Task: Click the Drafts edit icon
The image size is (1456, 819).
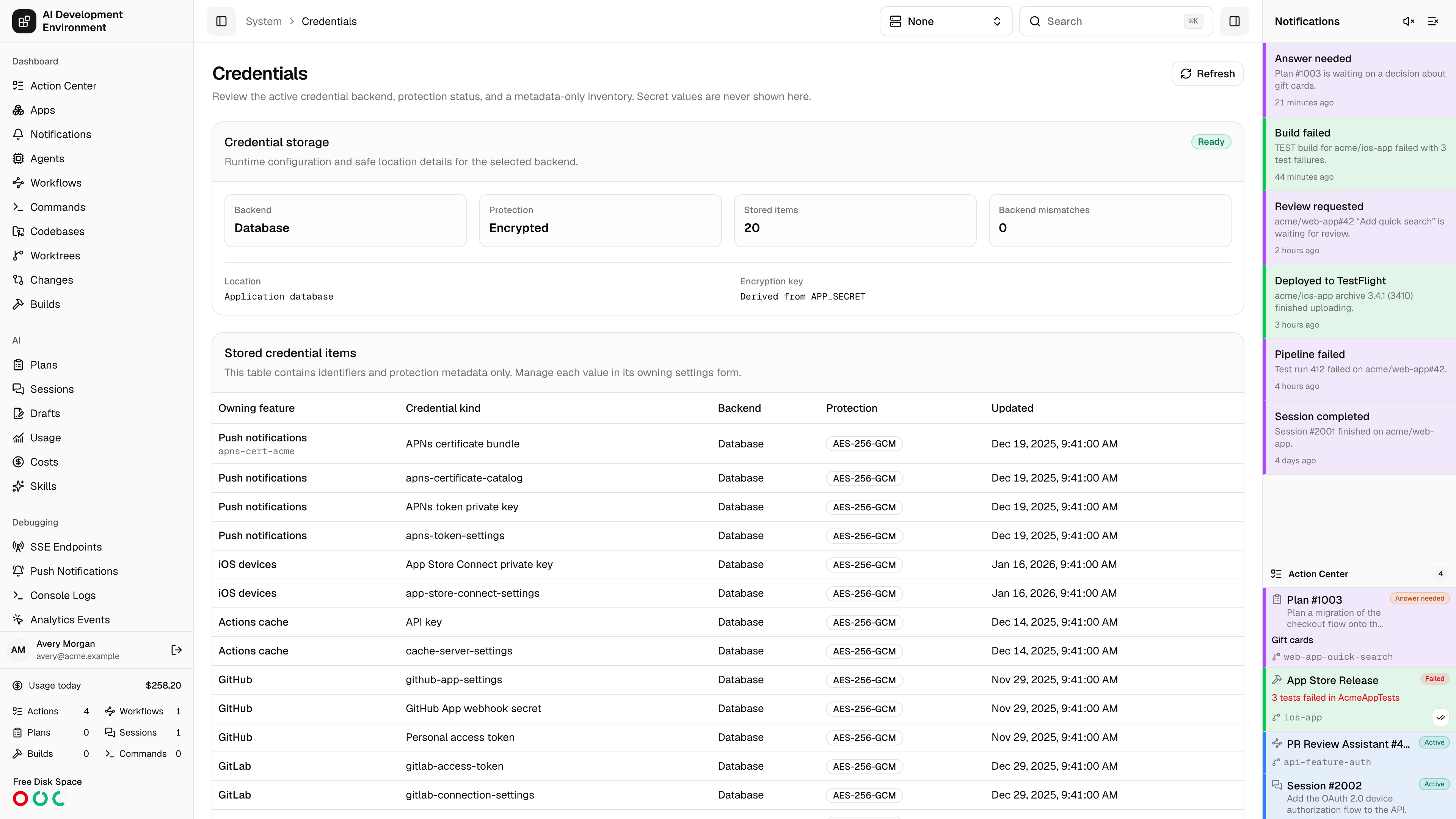Action: [x=18, y=413]
